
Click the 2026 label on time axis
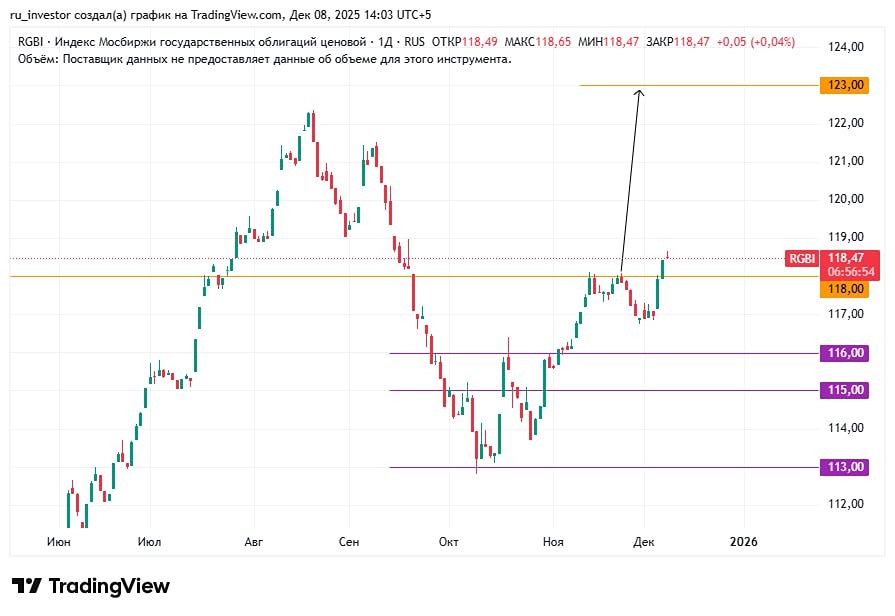(743, 541)
